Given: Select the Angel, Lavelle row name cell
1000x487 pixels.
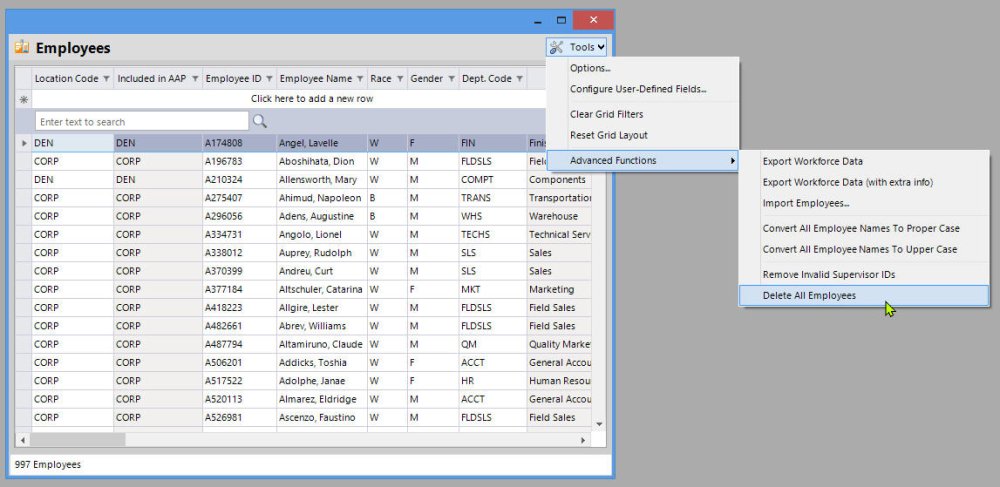Looking at the screenshot, I should tap(321, 143).
